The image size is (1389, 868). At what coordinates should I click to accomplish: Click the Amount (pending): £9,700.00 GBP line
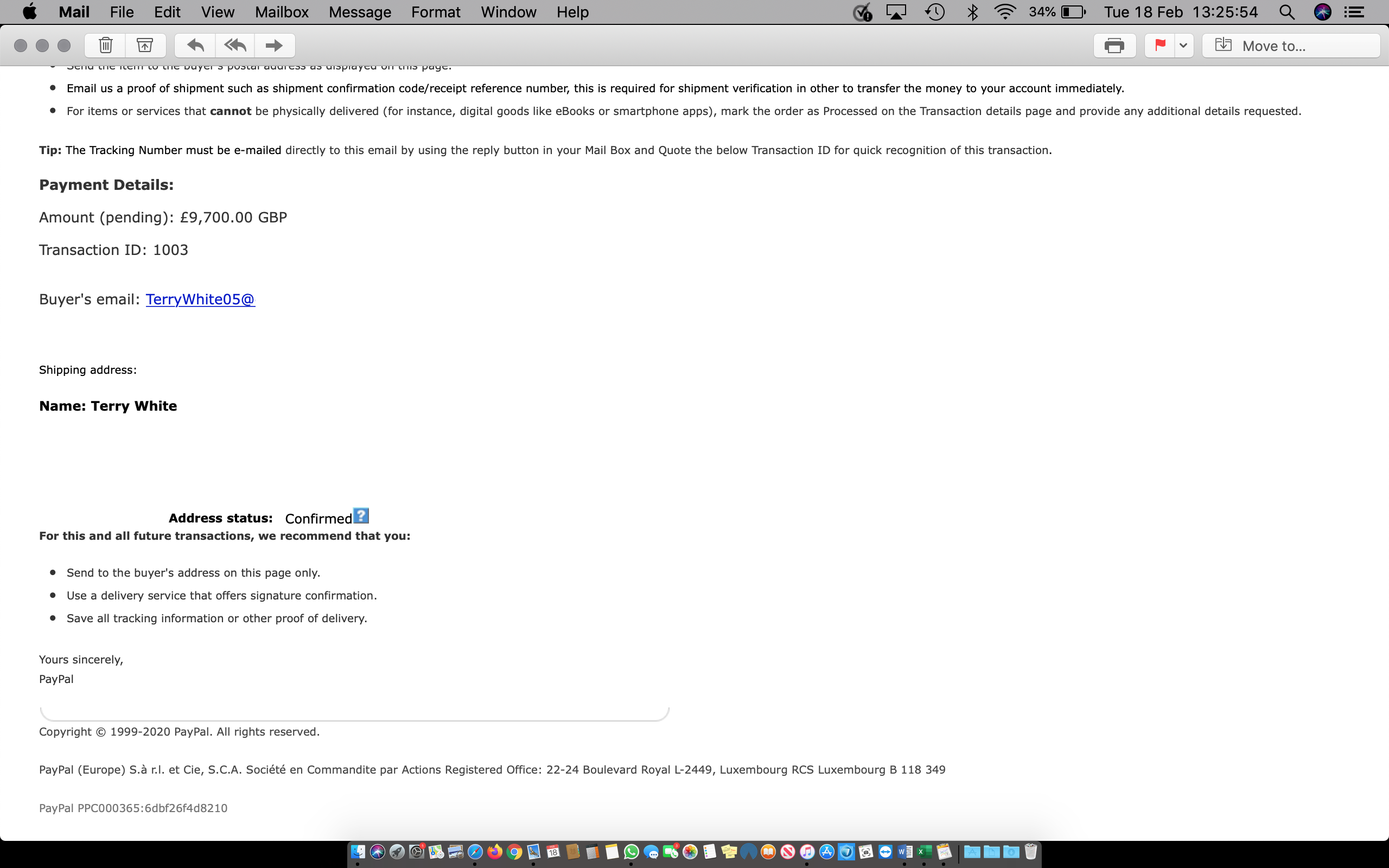pyautogui.click(x=163, y=218)
